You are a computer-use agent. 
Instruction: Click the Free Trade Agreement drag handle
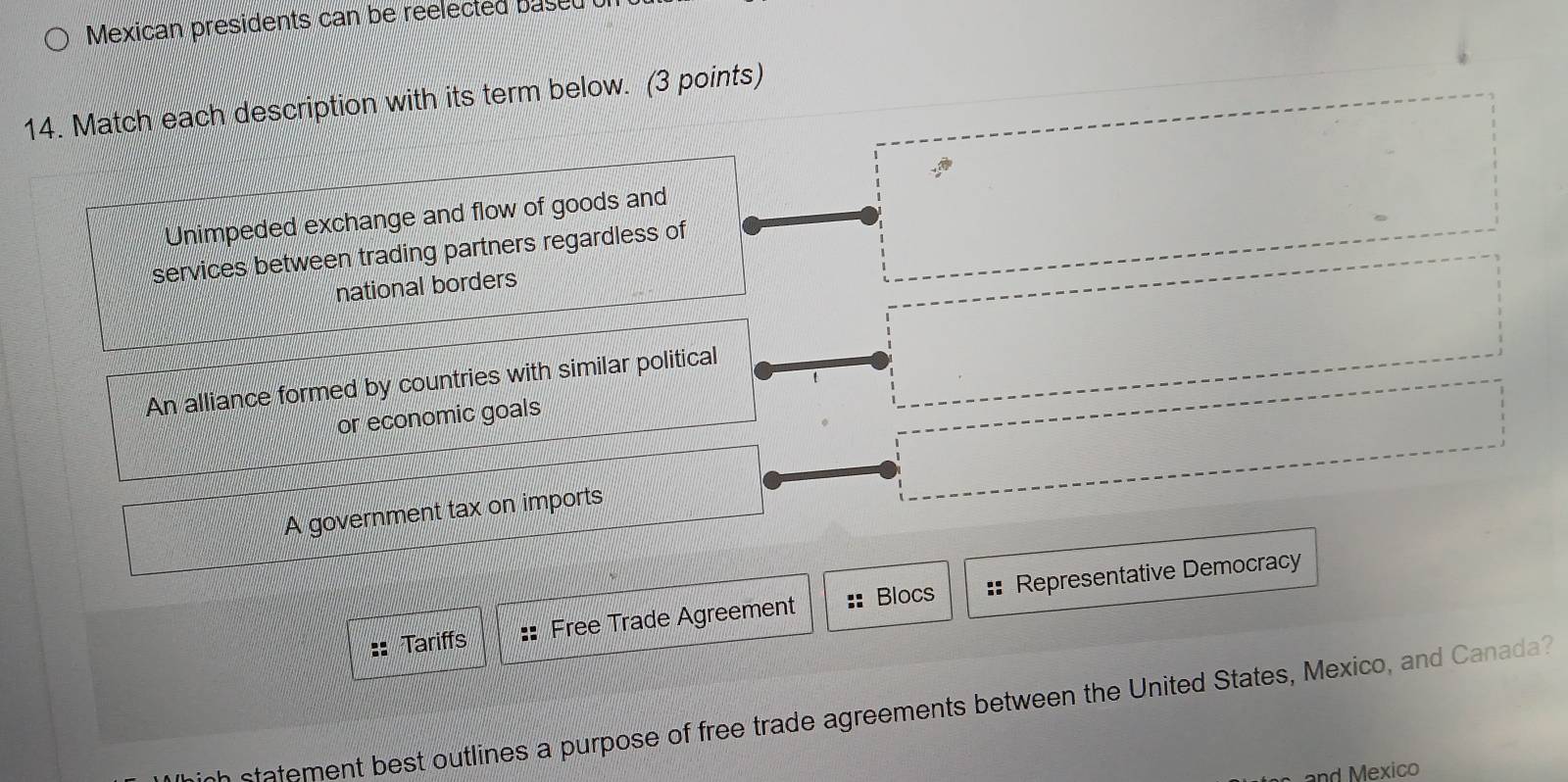coord(529,633)
